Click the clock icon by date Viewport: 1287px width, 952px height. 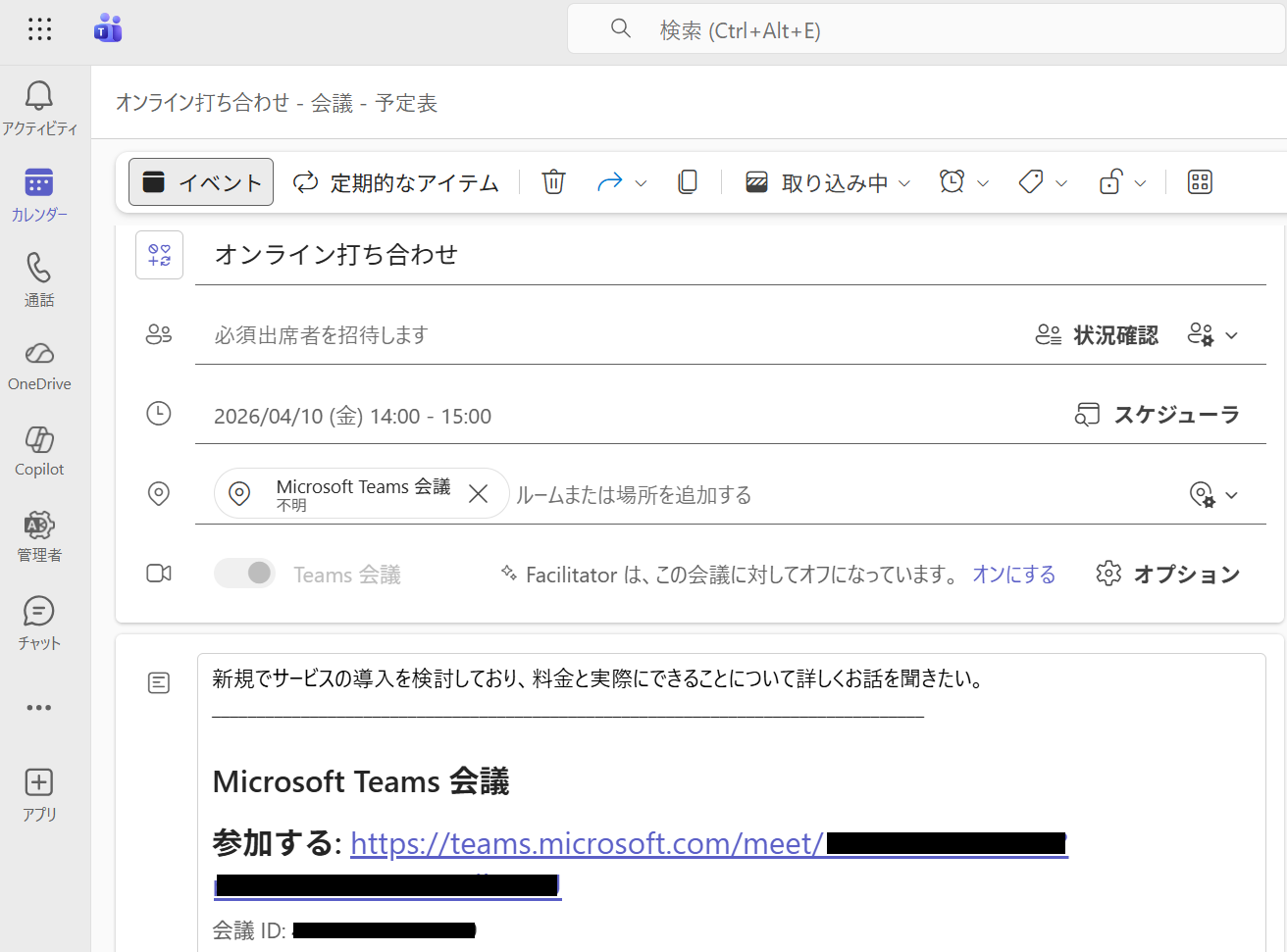pos(159,414)
